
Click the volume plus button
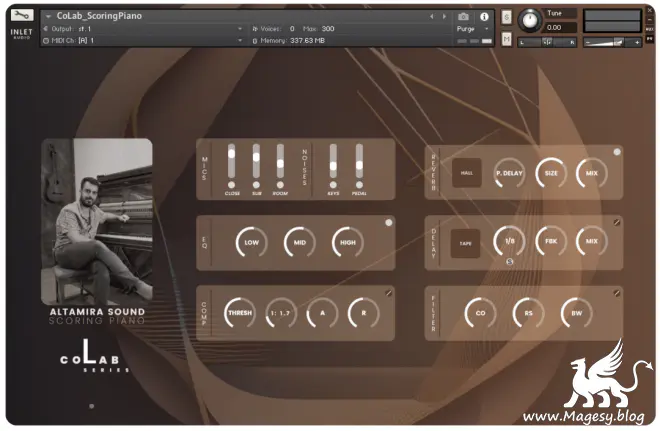coord(637,42)
